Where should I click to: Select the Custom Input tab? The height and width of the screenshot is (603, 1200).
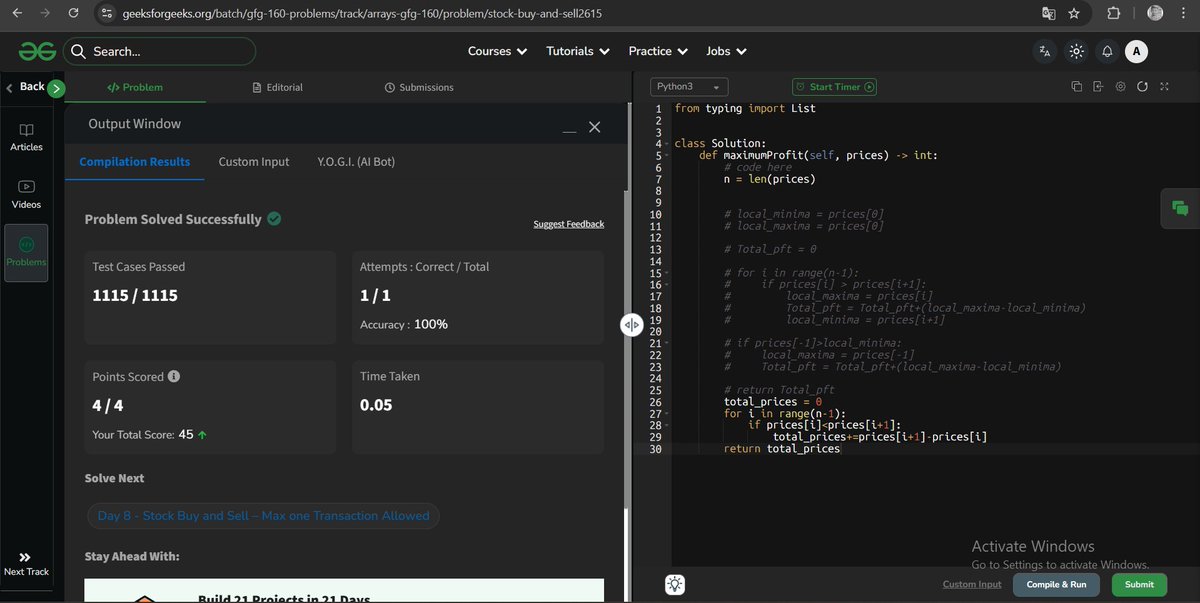(x=254, y=161)
